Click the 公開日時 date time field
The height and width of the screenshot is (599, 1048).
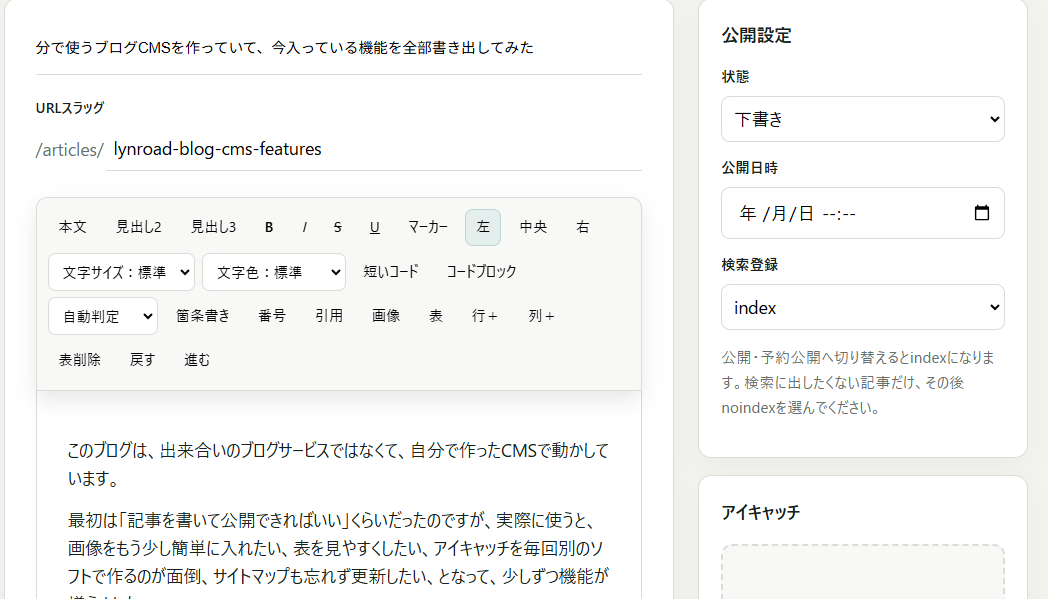point(862,213)
